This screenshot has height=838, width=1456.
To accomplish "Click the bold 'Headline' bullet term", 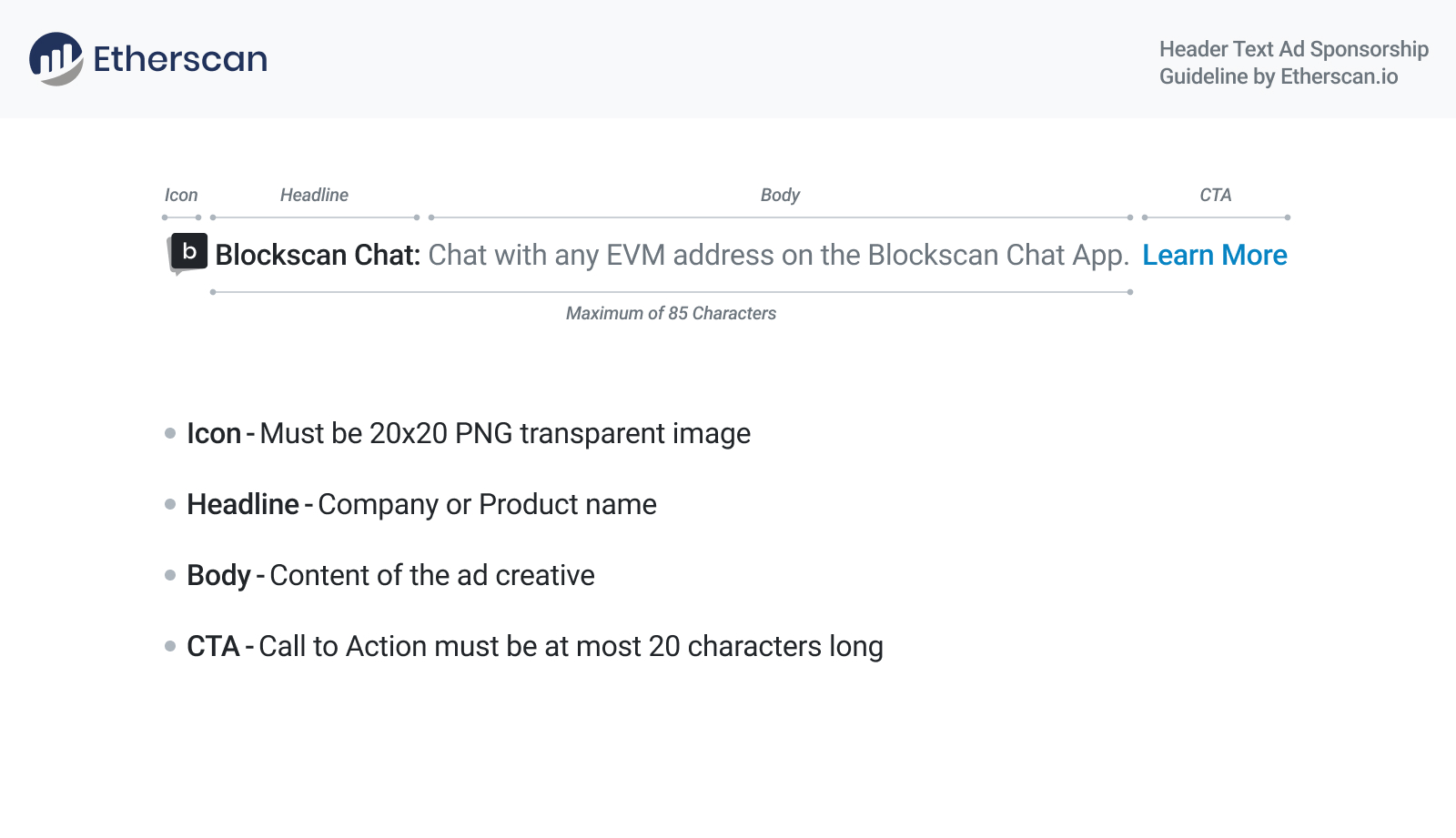I will click(243, 505).
